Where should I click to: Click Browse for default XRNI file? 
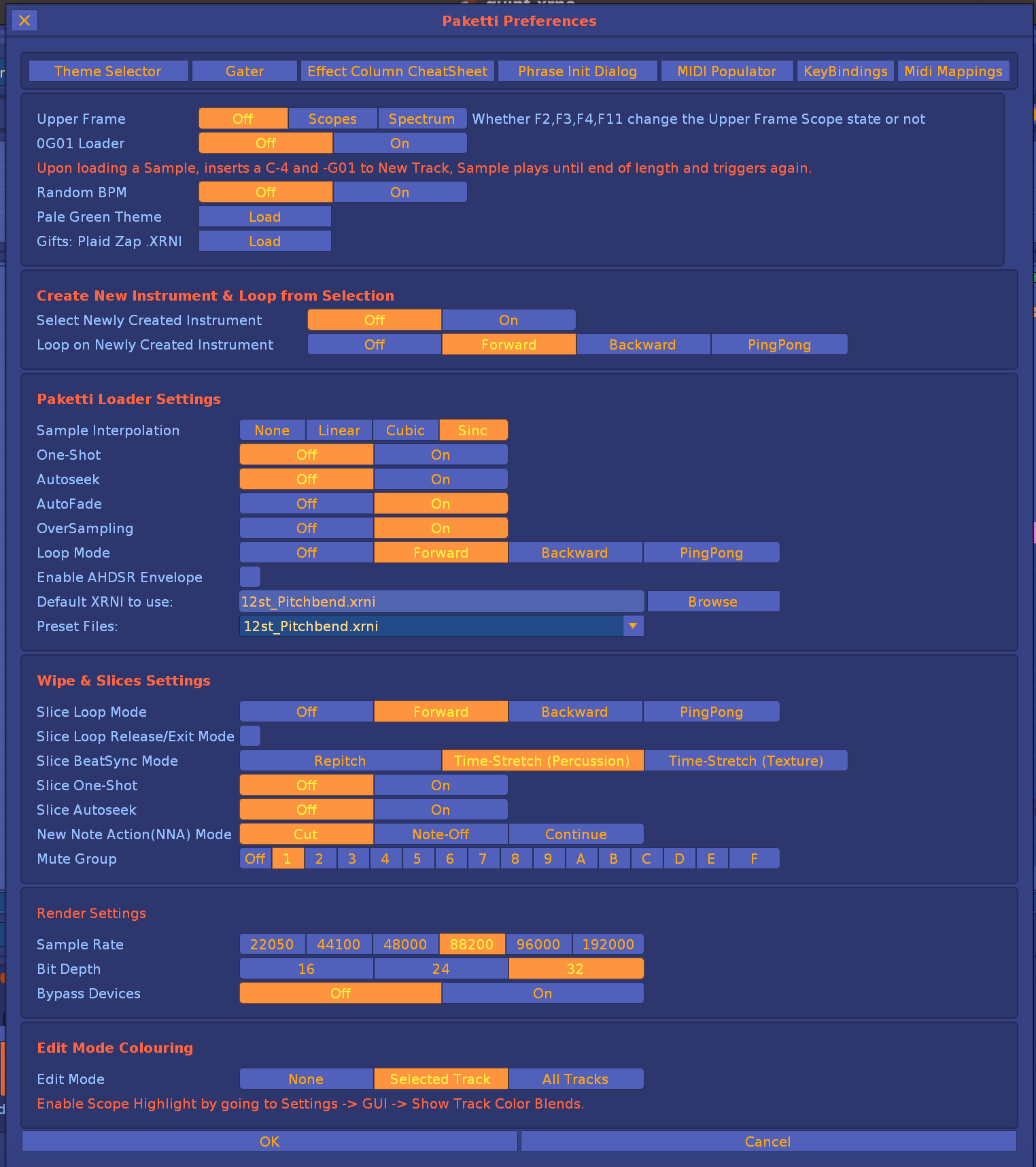point(712,602)
